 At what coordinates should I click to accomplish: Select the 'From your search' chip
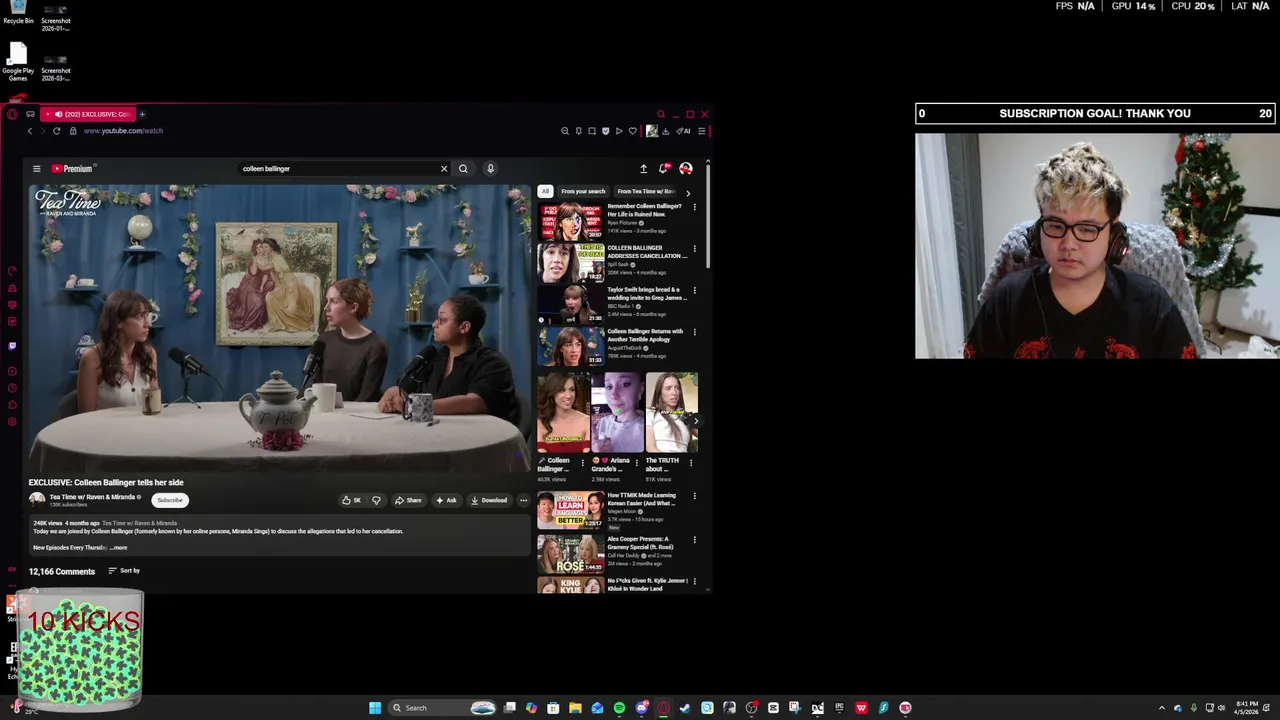[x=583, y=191]
